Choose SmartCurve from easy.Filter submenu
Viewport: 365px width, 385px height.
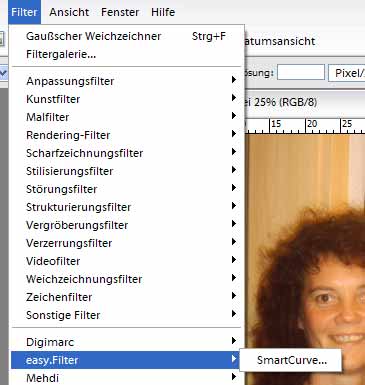(291, 360)
